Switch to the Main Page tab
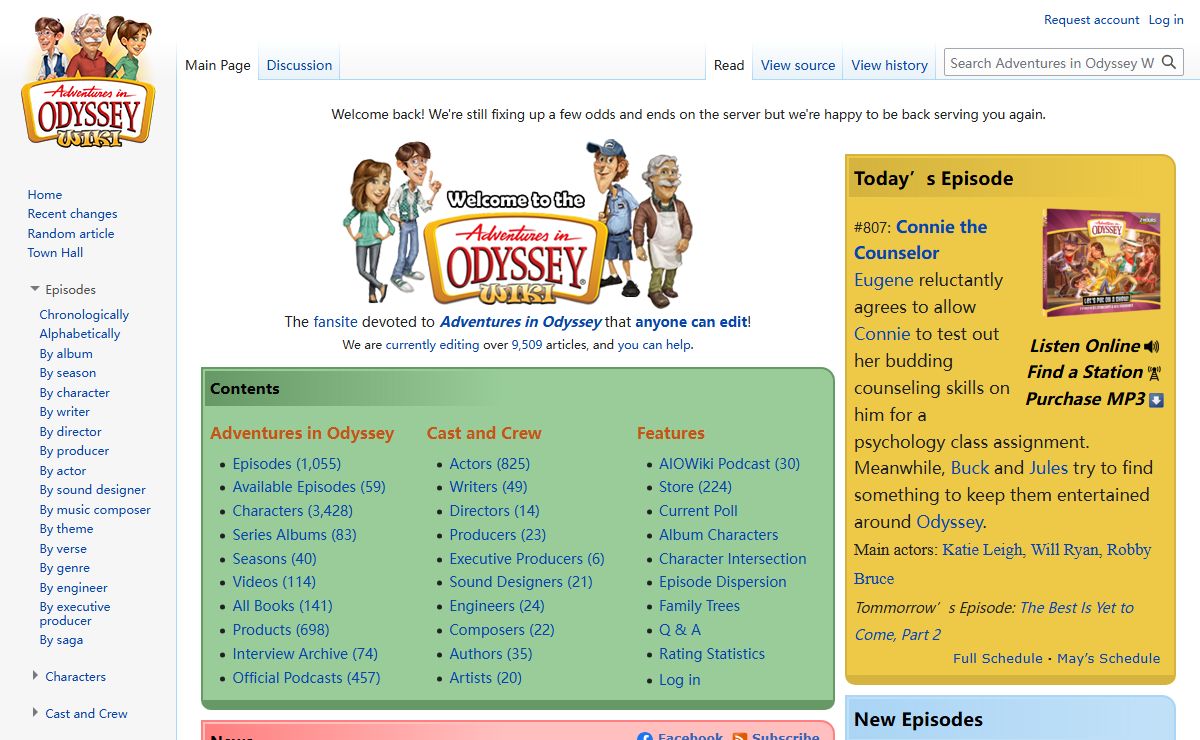 click(x=218, y=65)
